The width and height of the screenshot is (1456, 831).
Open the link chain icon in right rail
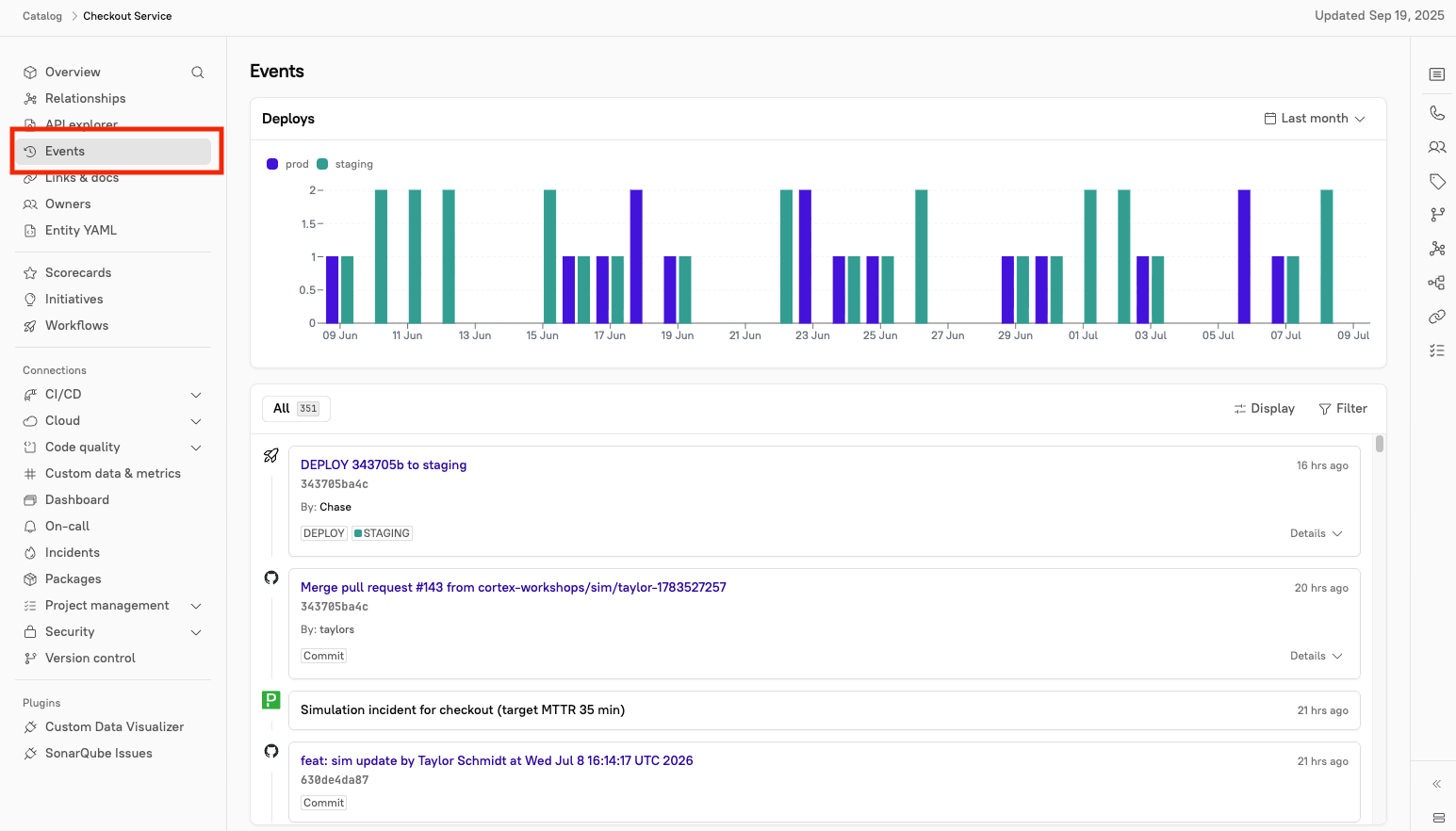click(x=1437, y=317)
